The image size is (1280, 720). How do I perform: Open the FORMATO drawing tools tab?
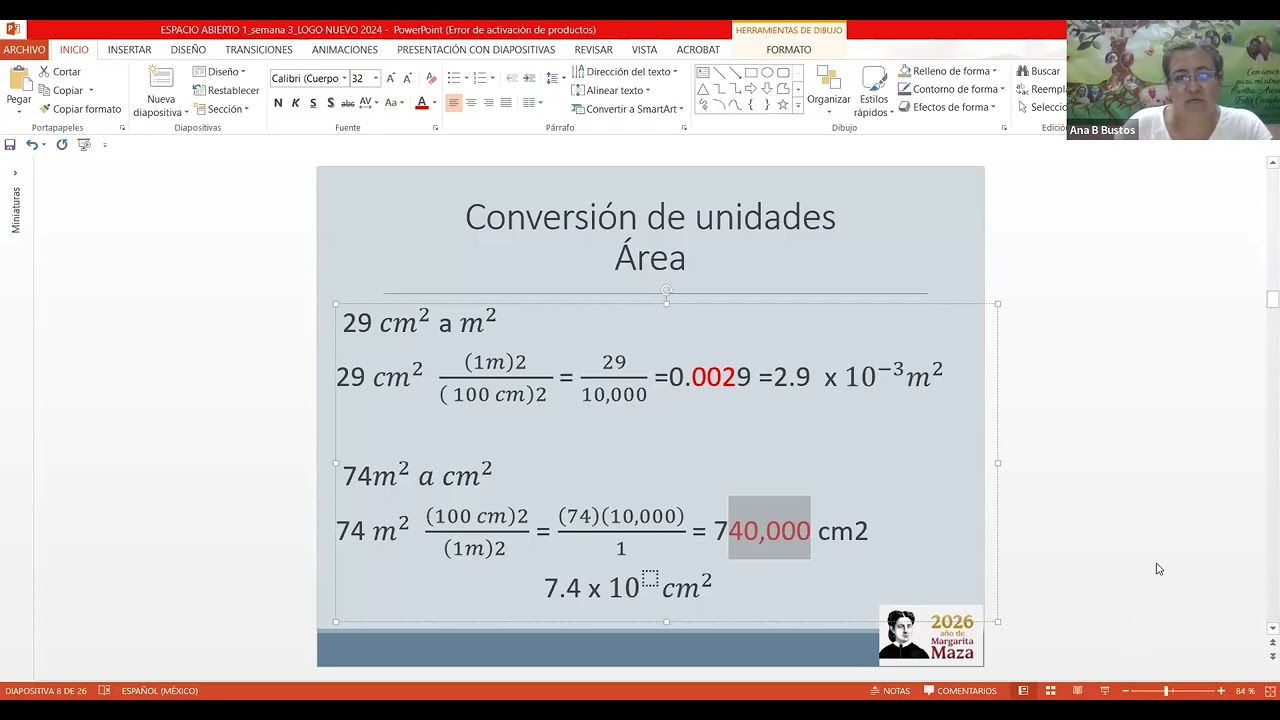click(789, 49)
